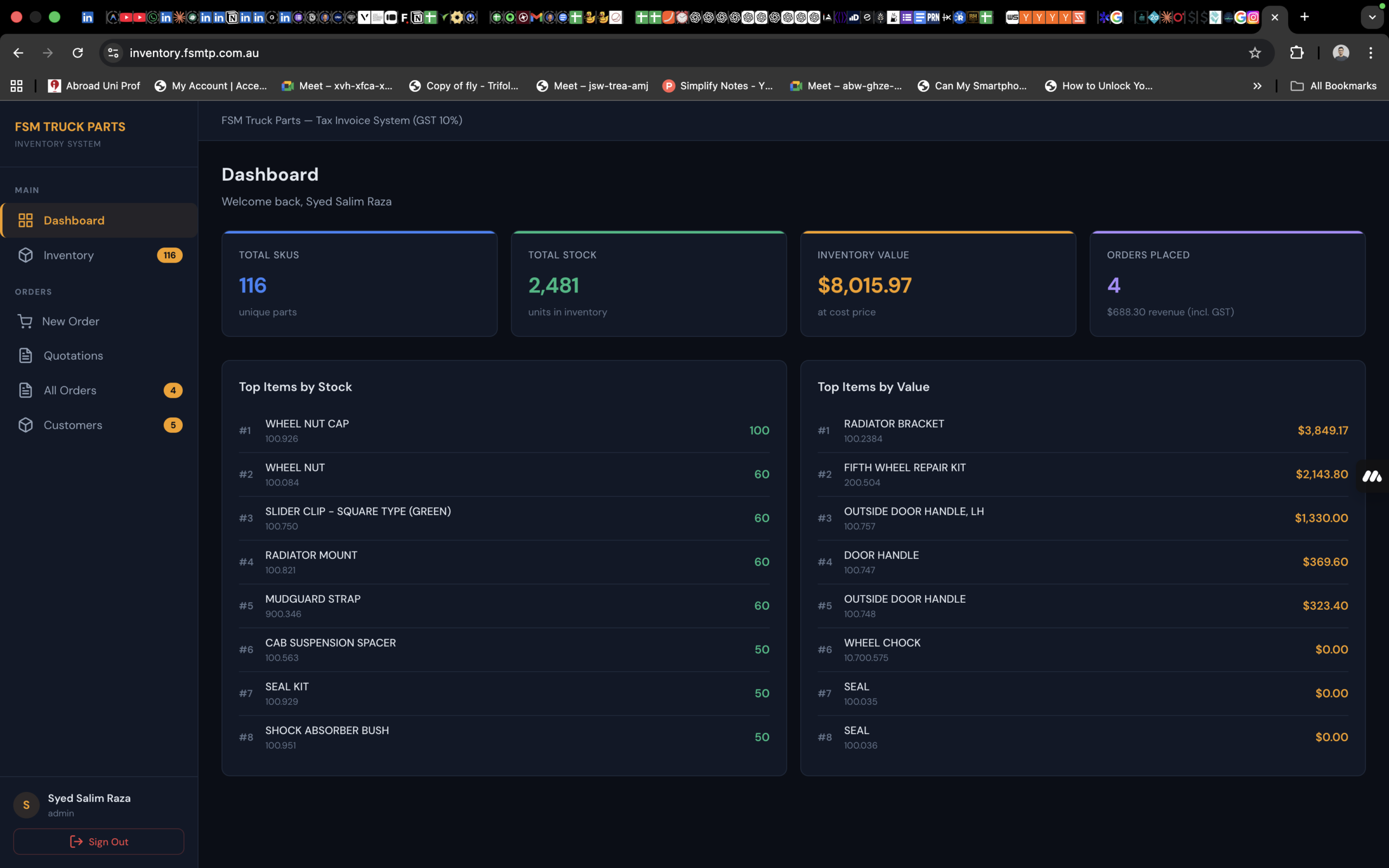Click the Dashboard grid icon
1389x868 pixels.
coord(26,220)
